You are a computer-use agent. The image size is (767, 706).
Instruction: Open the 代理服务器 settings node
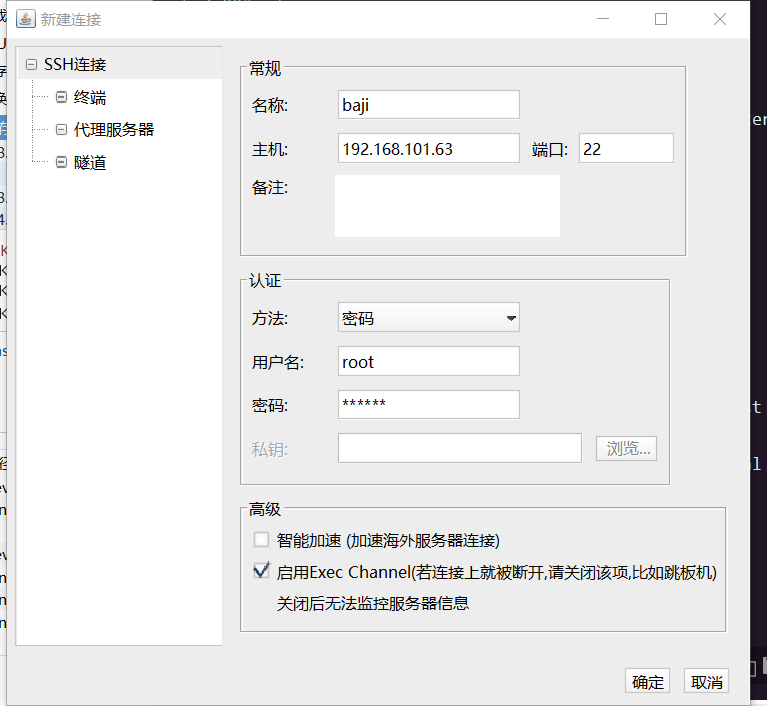(x=113, y=130)
